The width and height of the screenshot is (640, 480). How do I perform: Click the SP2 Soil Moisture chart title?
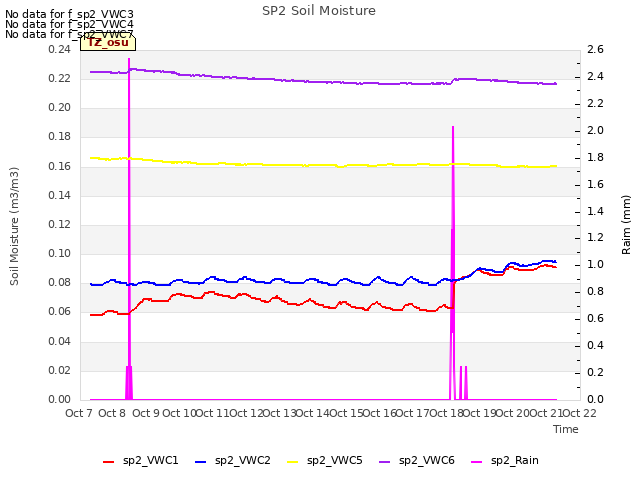point(319,11)
